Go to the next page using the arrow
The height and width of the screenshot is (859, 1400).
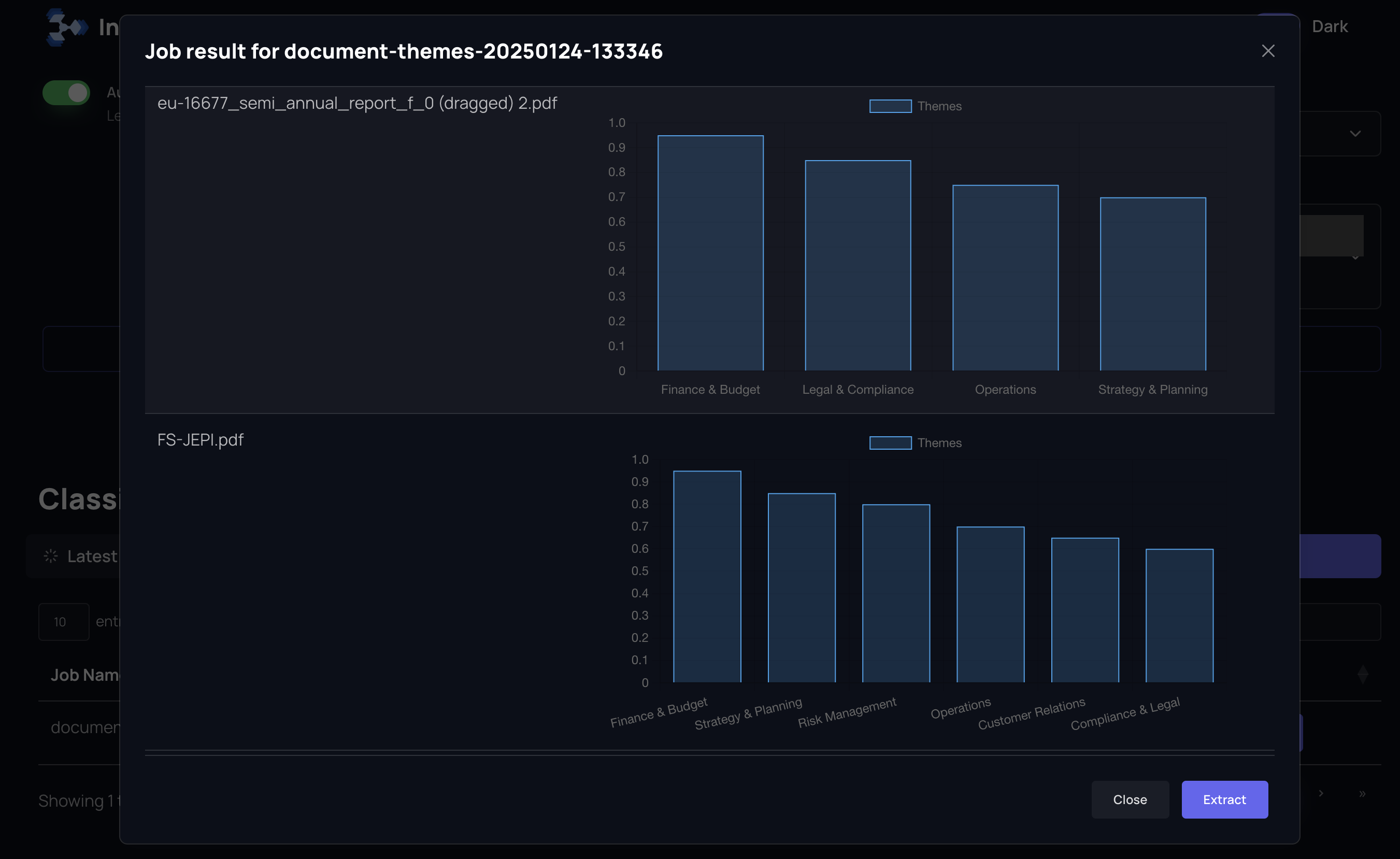coord(1320,793)
